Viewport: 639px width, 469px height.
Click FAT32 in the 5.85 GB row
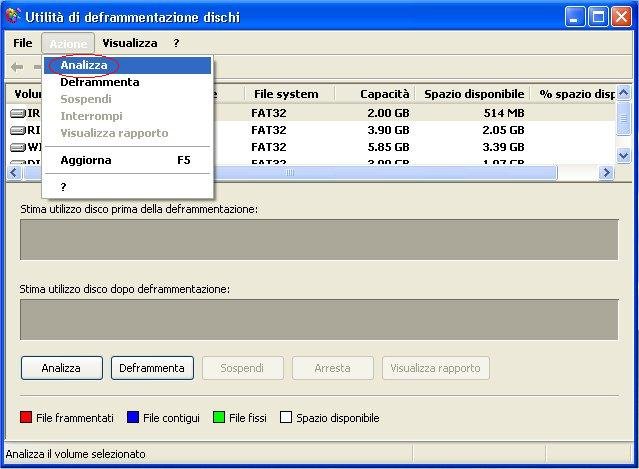pyautogui.click(x=269, y=147)
